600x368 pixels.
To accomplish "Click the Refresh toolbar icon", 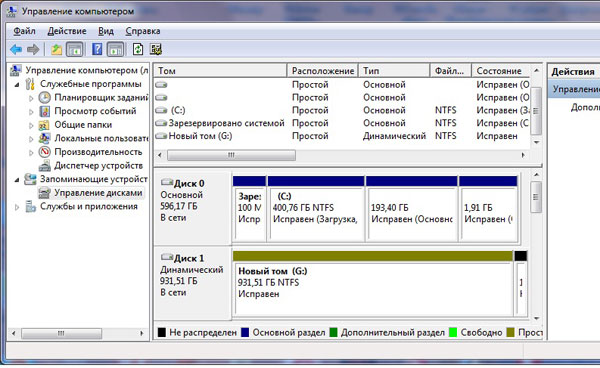I will 138,49.
